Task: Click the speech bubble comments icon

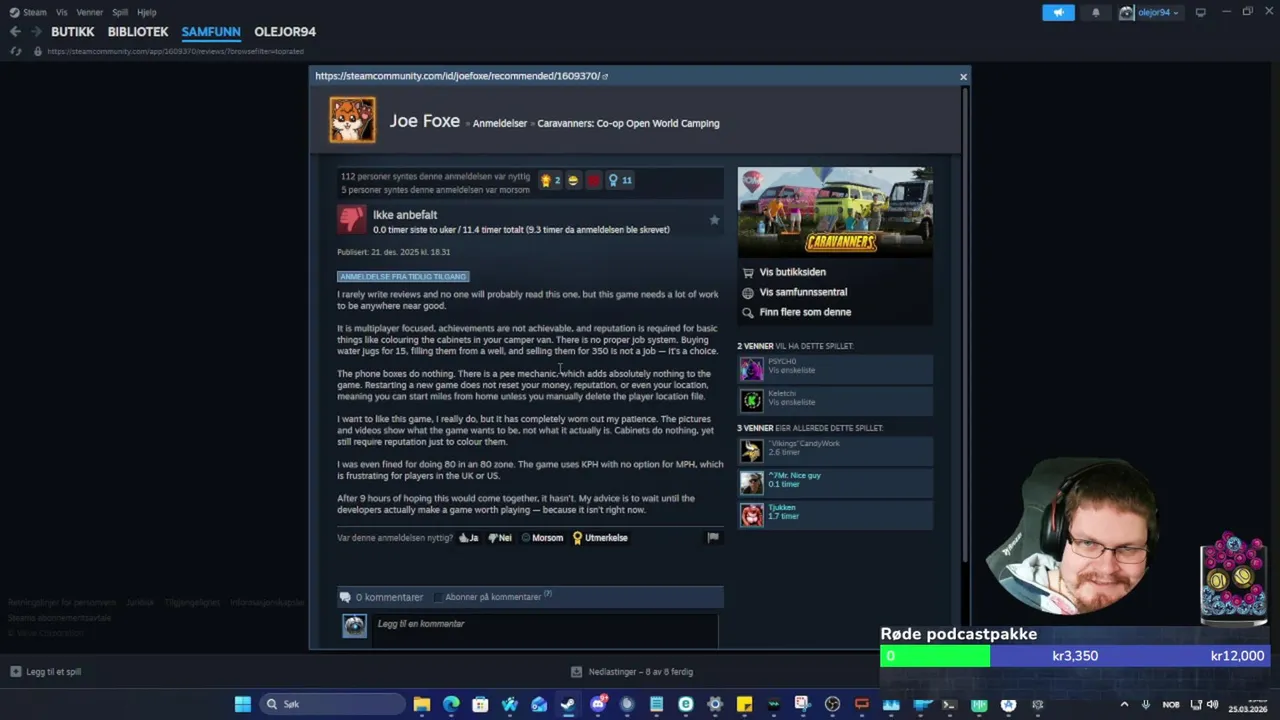Action: coord(346,597)
